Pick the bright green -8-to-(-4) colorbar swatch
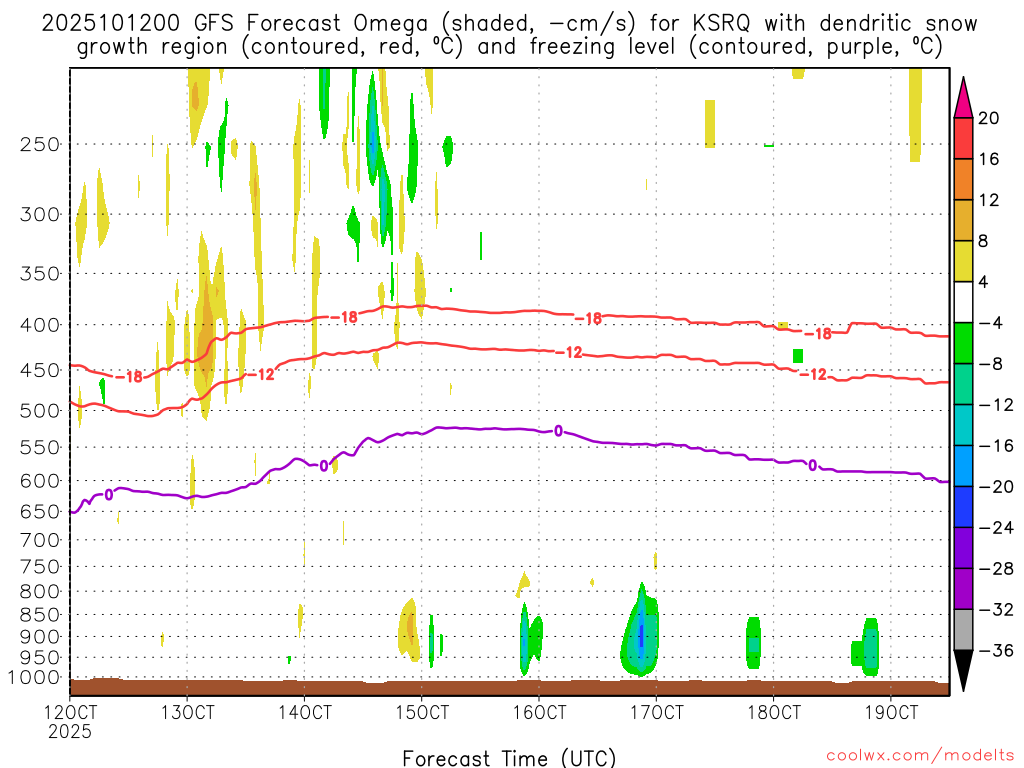This screenshot has height=768, width=1024. coord(963,344)
